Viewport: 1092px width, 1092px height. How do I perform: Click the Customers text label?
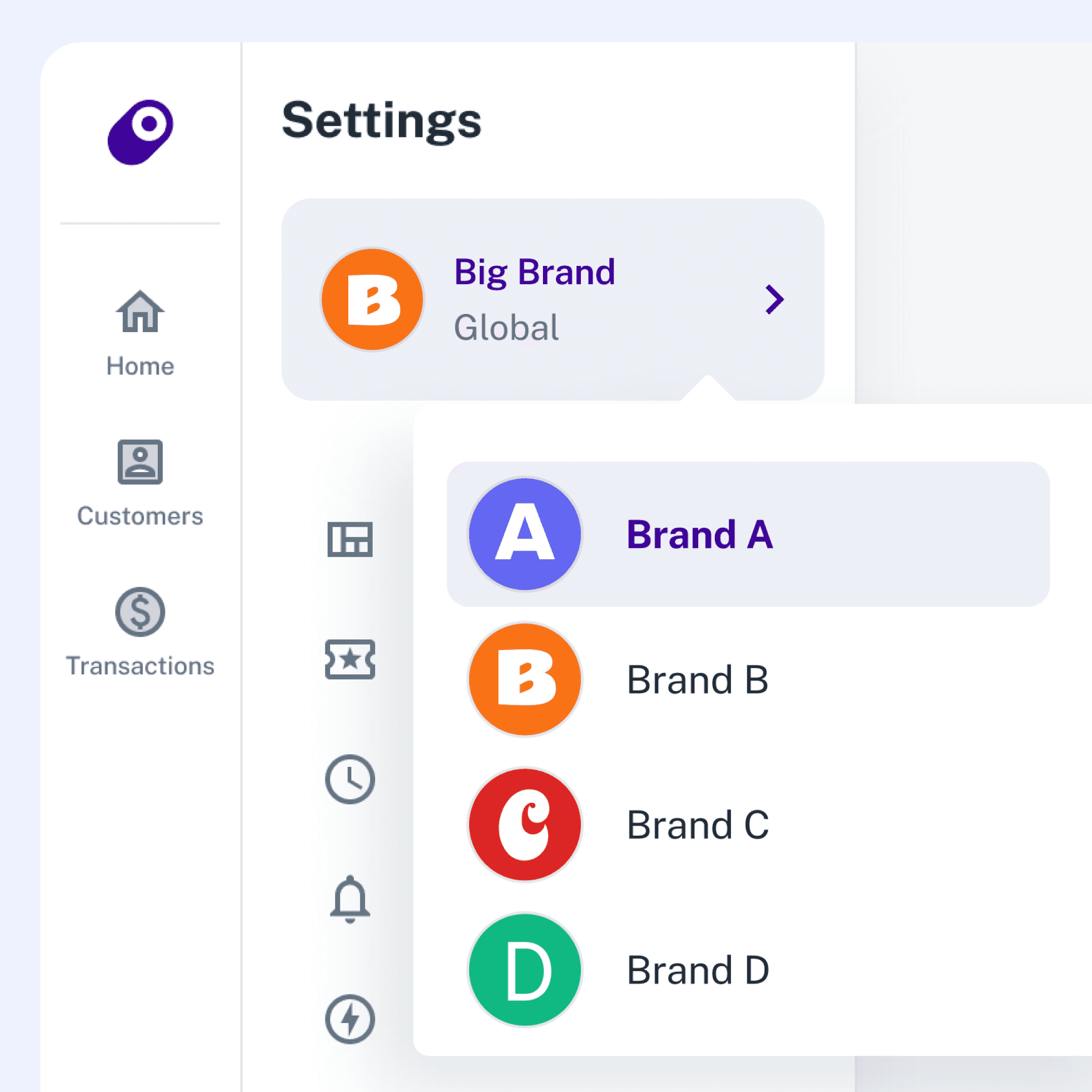(x=140, y=516)
